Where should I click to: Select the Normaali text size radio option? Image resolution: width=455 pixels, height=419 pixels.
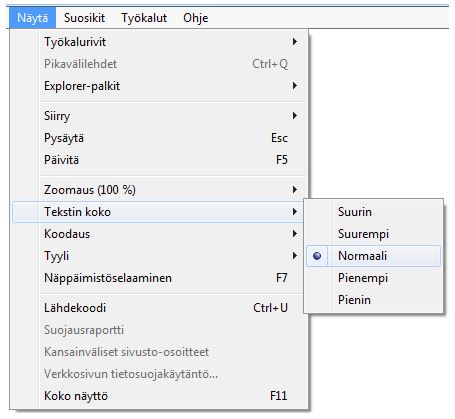pos(374,256)
